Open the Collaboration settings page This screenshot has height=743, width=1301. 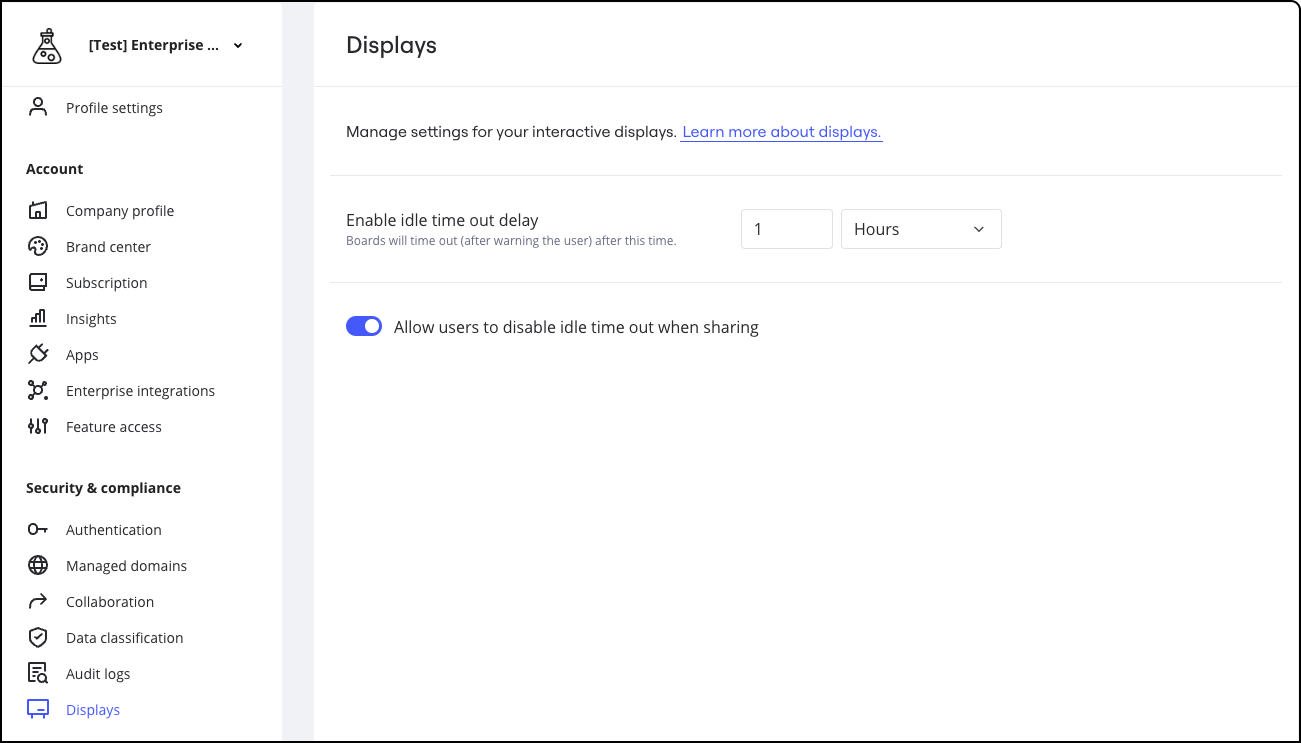(110, 602)
